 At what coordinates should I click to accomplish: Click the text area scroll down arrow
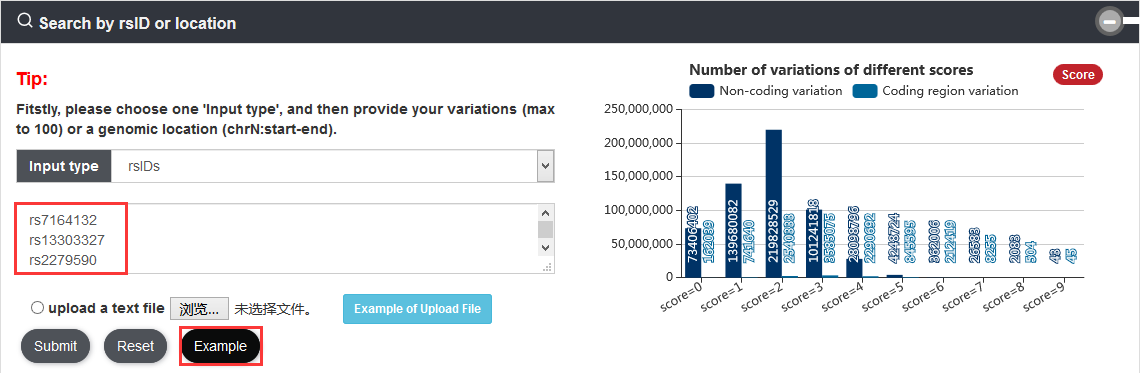(x=545, y=249)
